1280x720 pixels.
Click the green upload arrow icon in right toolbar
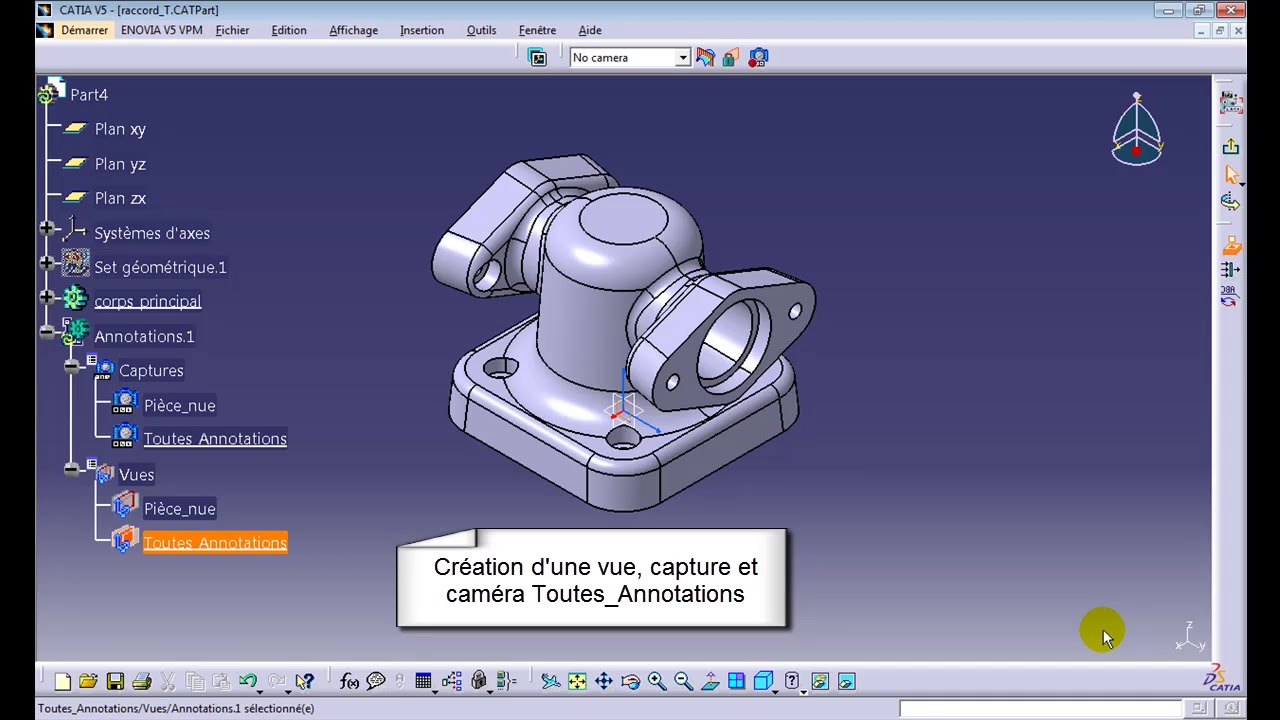pos(1231,146)
